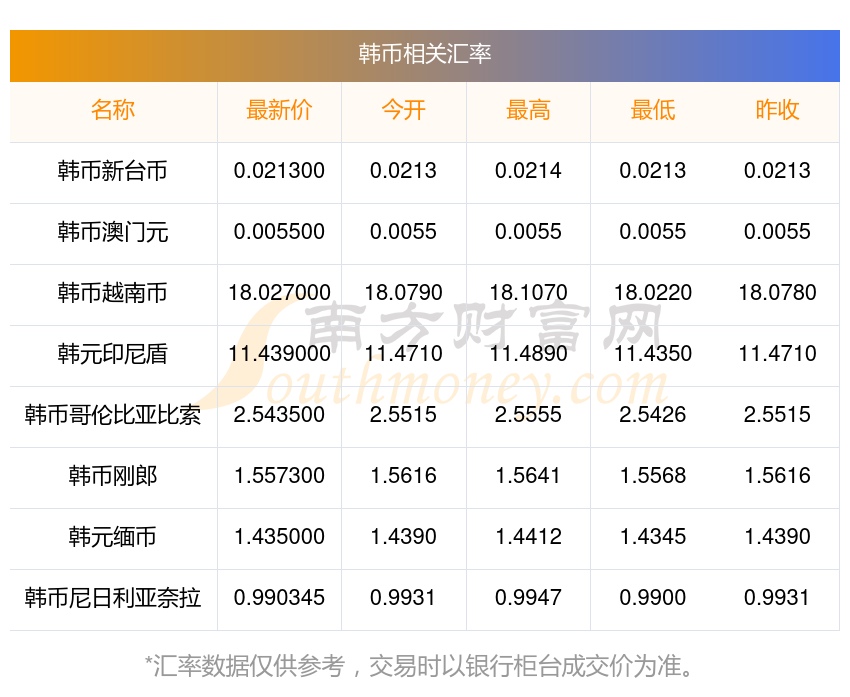Select the 韩币越南币 row name
The width and height of the screenshot is (850, 697).
[113, 293]
